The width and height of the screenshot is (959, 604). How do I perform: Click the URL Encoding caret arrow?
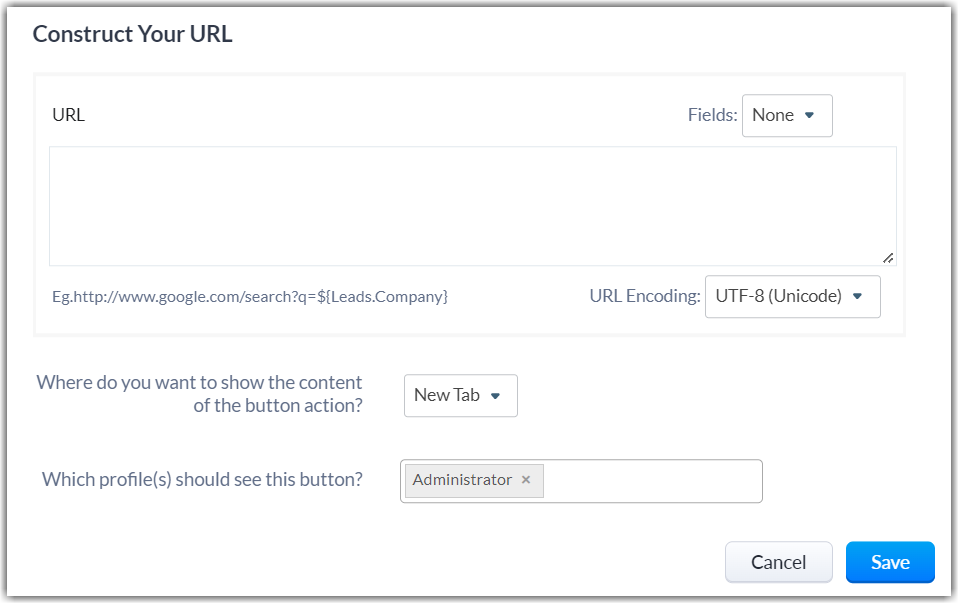click(857, 296)
